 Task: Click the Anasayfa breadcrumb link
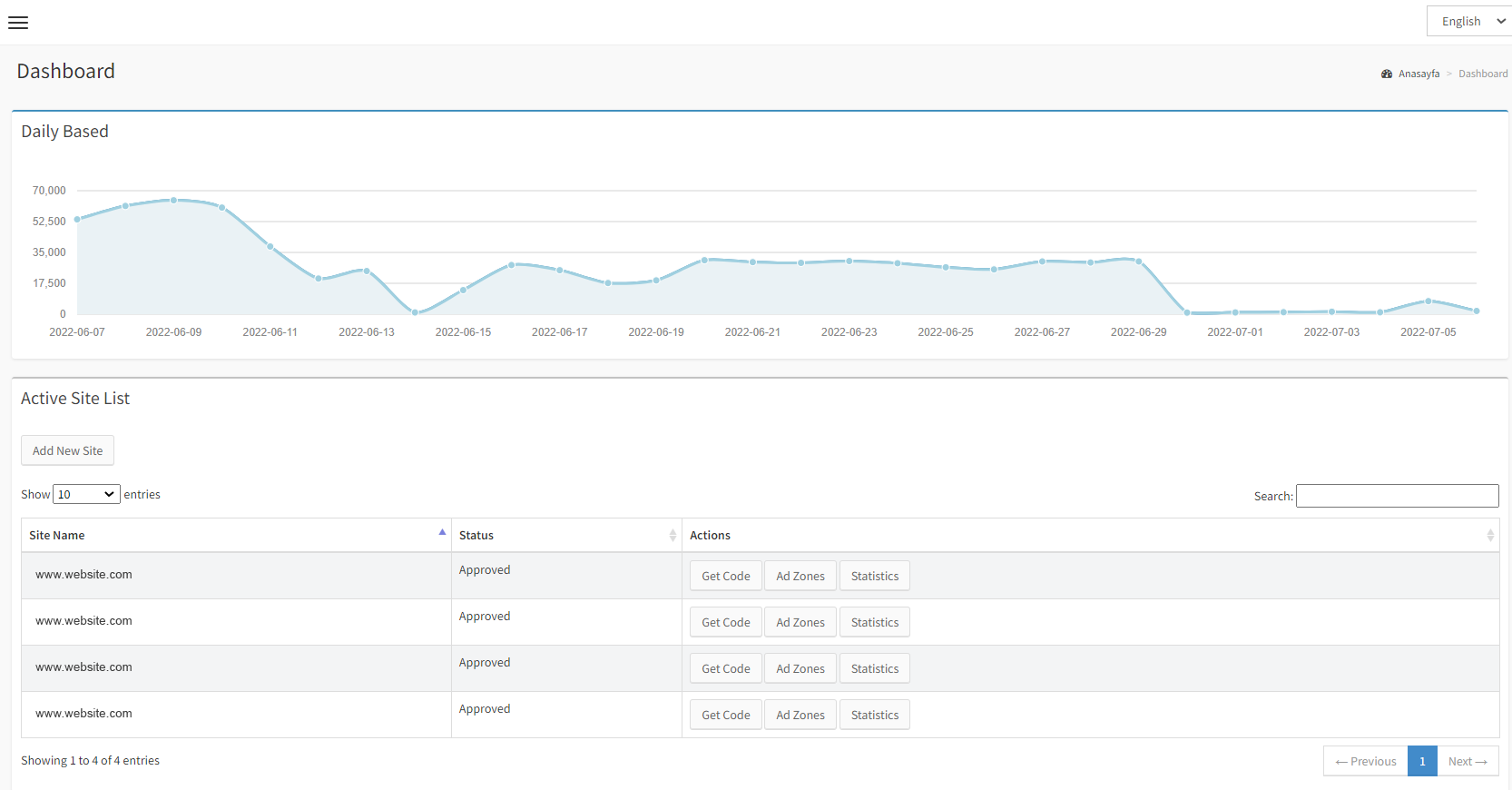(1419, 74)
